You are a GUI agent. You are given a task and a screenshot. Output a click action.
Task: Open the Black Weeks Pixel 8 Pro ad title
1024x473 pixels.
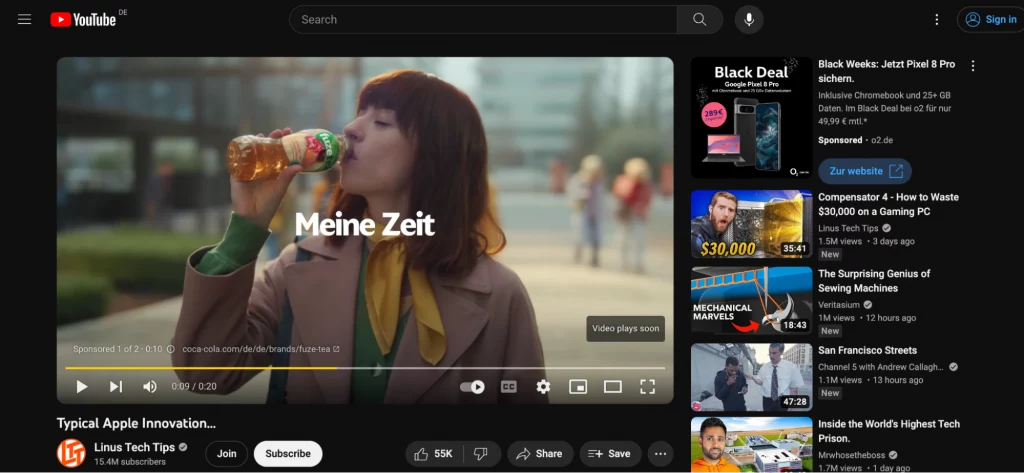(887, 71)
